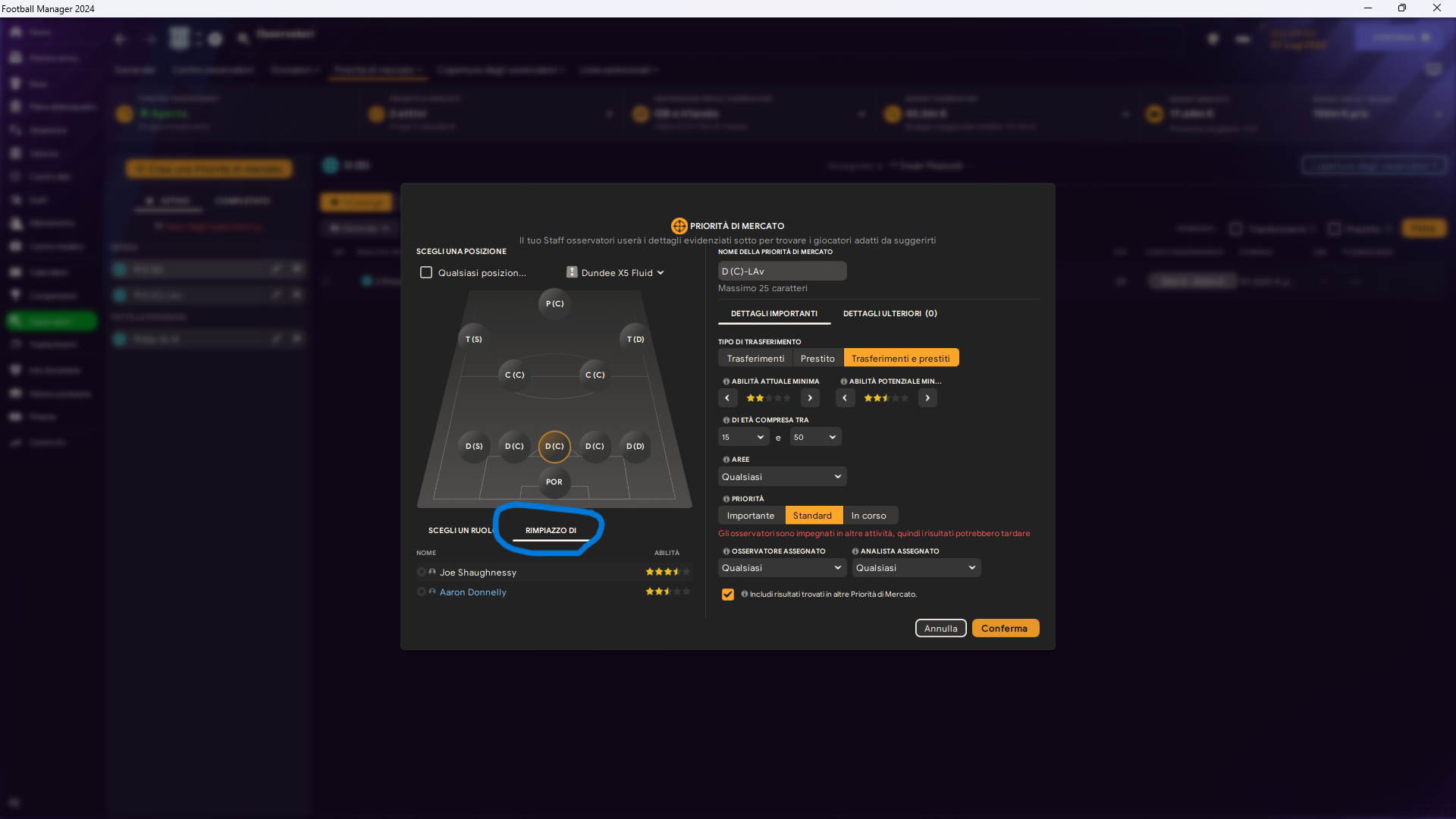
Task: Switch to Scegli un ruolo tab
Action: click(x=460, y=530)
